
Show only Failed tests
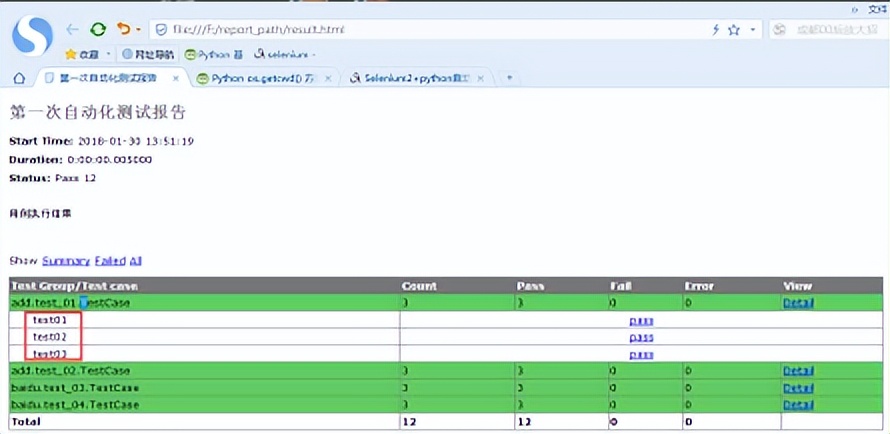tap(110, 261)
